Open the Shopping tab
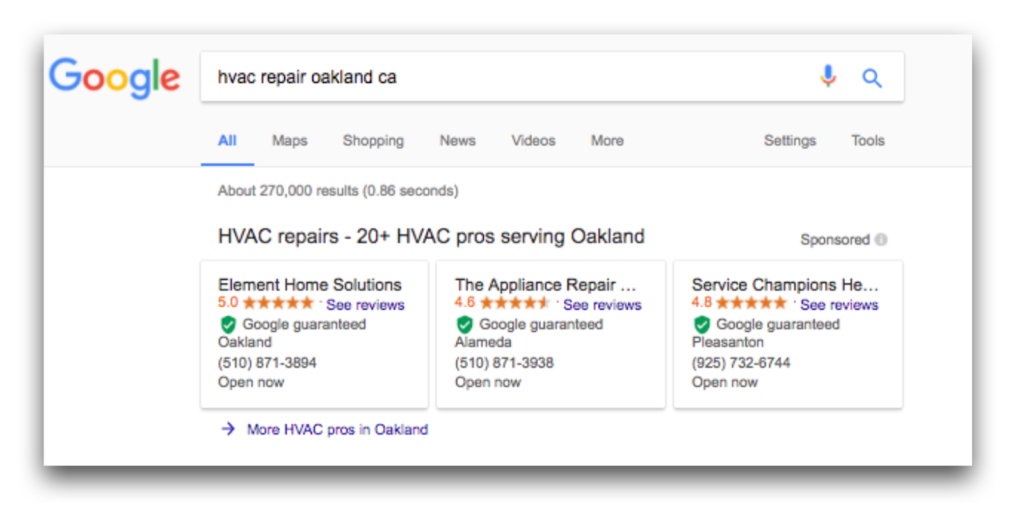Viewport: 1024px width, 507px height. [374, 140]
